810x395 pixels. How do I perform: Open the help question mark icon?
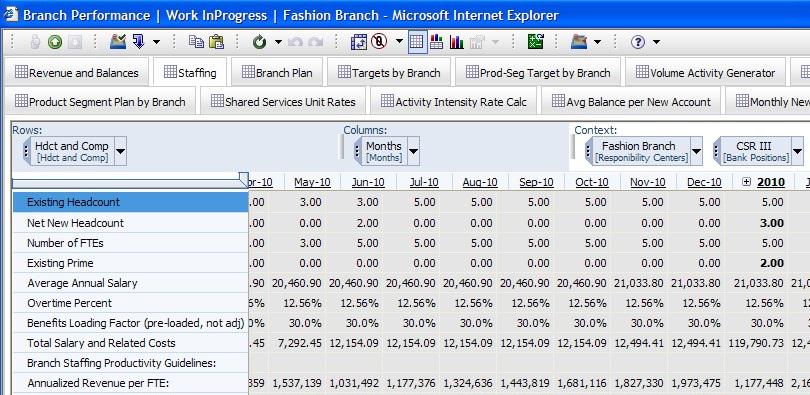pos(638,42)
